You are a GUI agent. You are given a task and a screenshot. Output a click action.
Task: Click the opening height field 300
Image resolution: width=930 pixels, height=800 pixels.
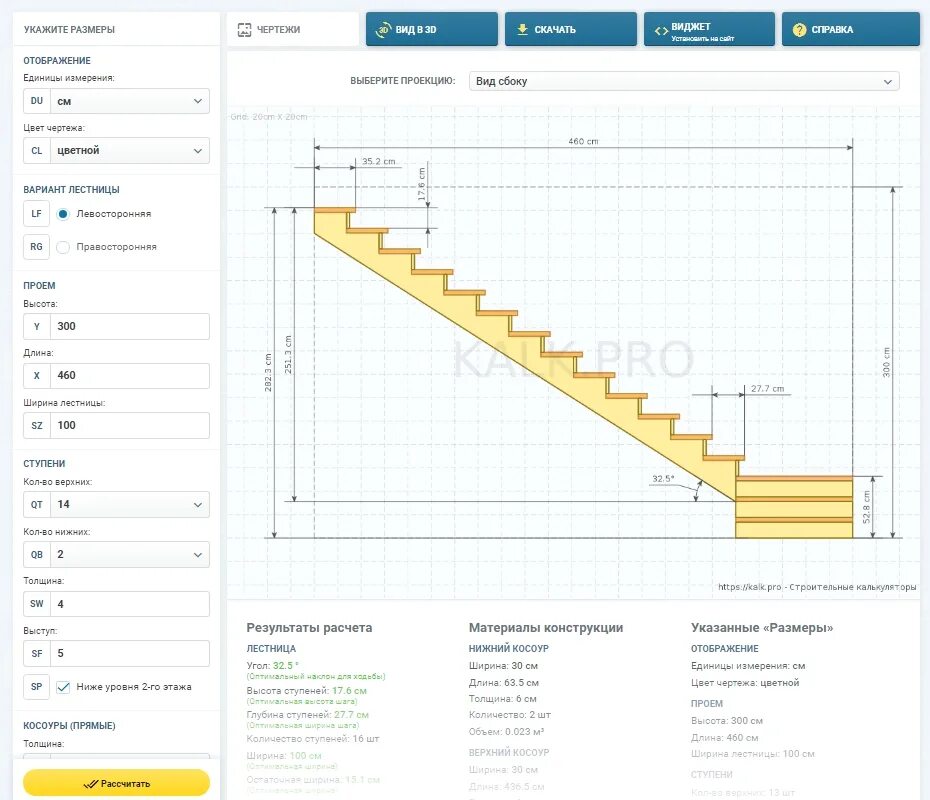click(x=130, y=326)
